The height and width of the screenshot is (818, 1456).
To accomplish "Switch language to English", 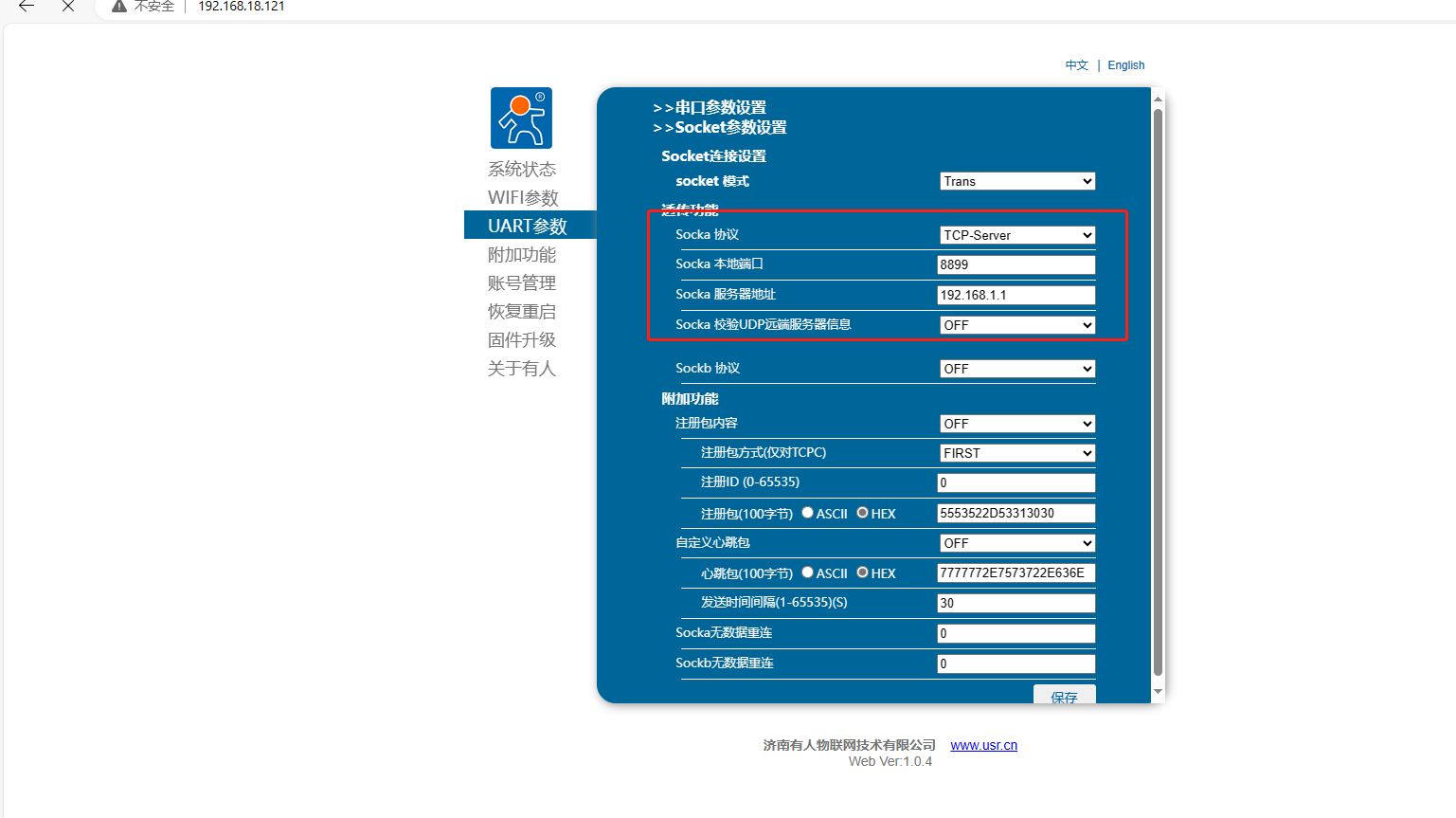I will 1125,65.
